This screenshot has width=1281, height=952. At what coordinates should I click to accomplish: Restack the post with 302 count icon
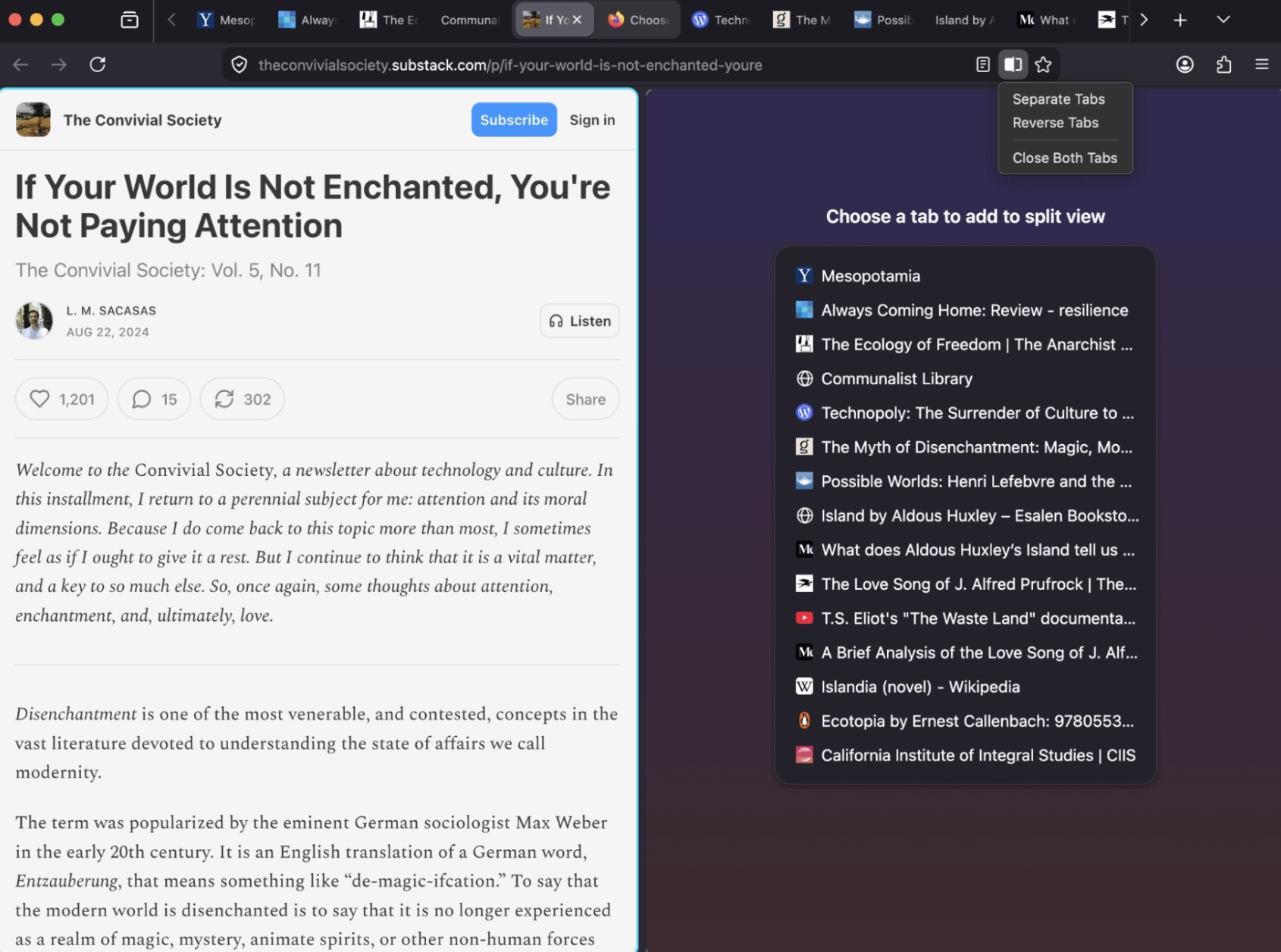pos(242,399)
